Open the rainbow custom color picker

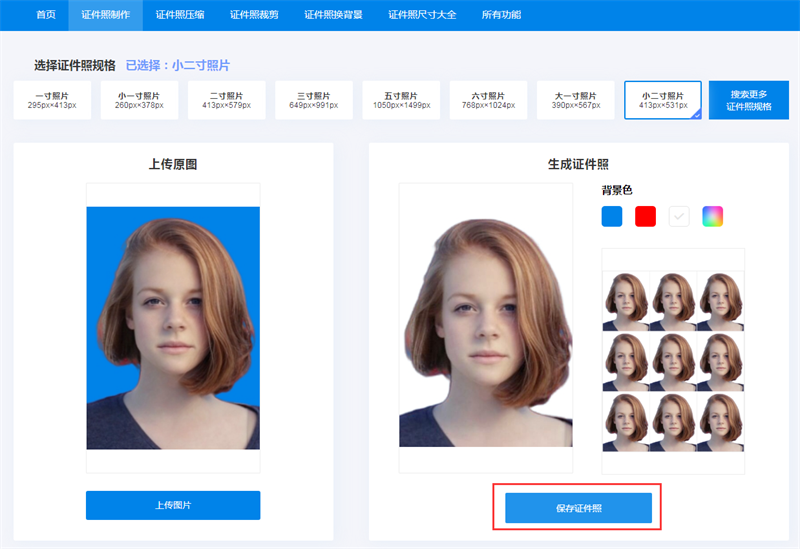(x=712, y=216)
